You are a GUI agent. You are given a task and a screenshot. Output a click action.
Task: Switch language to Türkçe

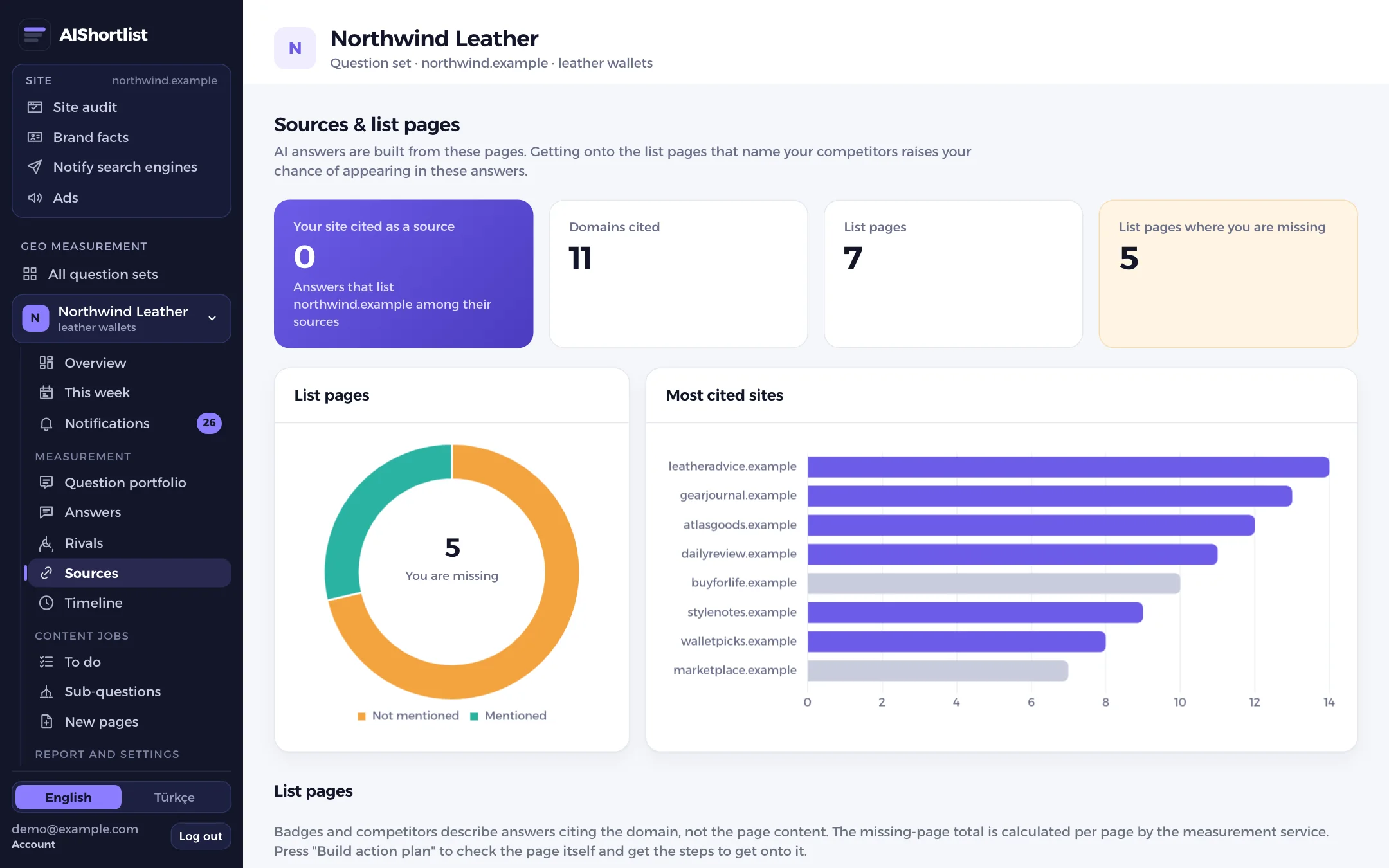pyautogui.click(x=174, y=797)
